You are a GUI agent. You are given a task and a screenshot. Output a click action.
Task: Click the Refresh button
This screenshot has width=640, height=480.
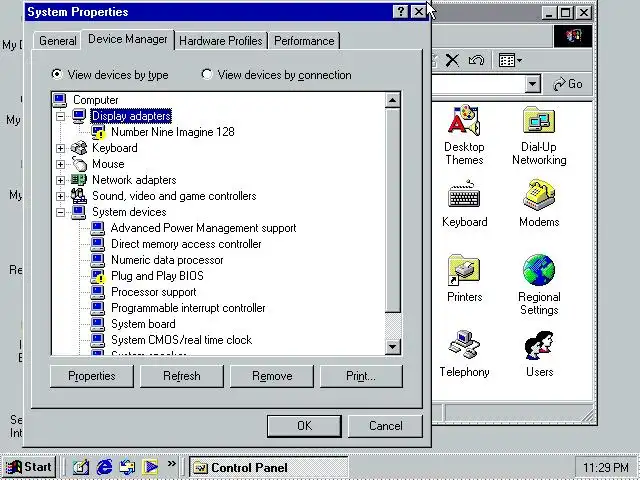point(182,376)
